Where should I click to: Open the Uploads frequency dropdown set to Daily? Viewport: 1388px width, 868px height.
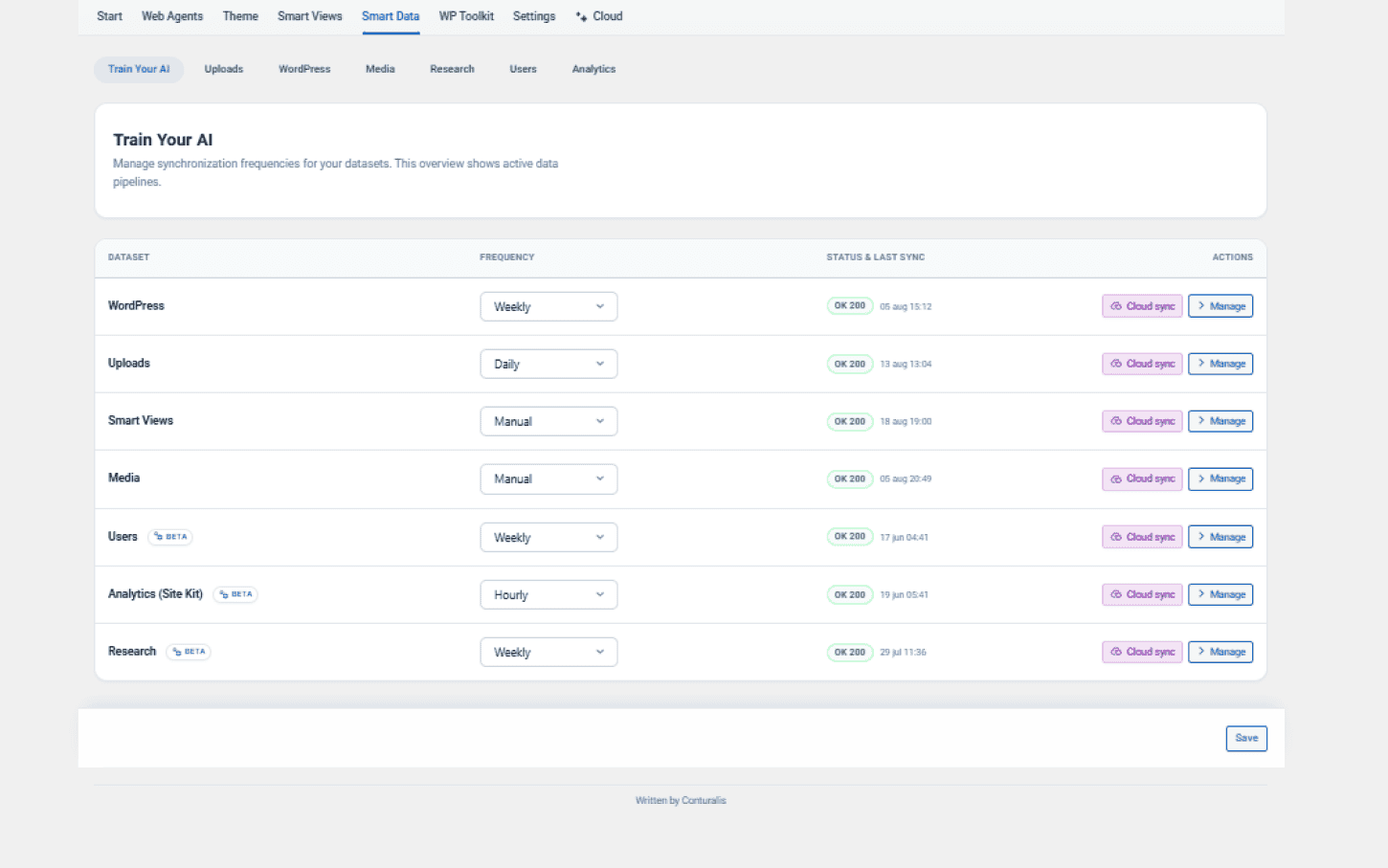548,364
